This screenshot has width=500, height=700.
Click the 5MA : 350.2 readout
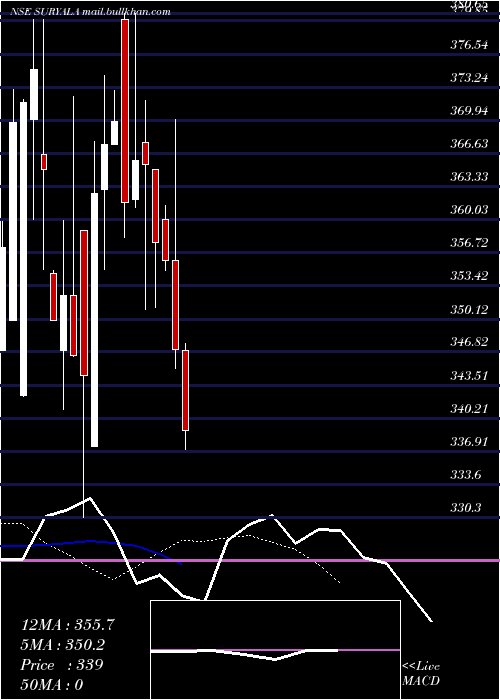[65, 645]
